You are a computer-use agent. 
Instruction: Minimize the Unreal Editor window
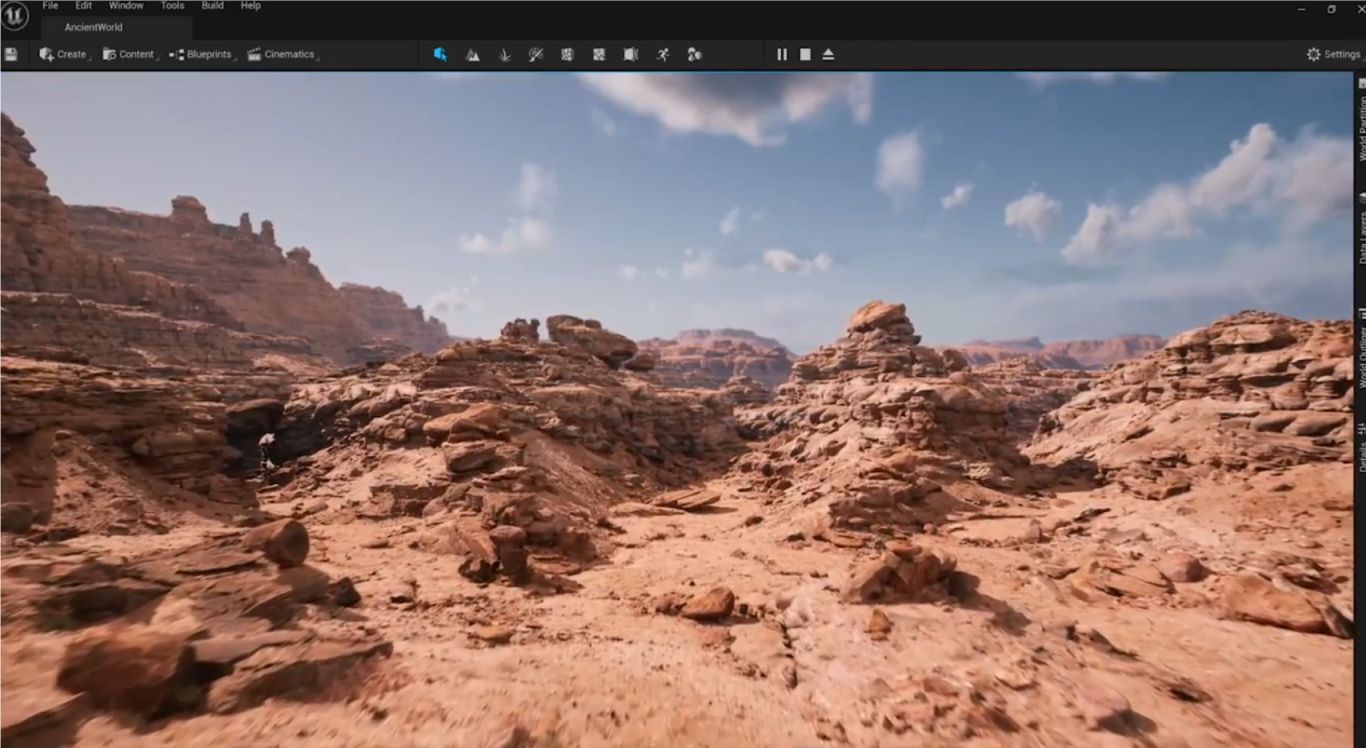[x=1301, y=9]
